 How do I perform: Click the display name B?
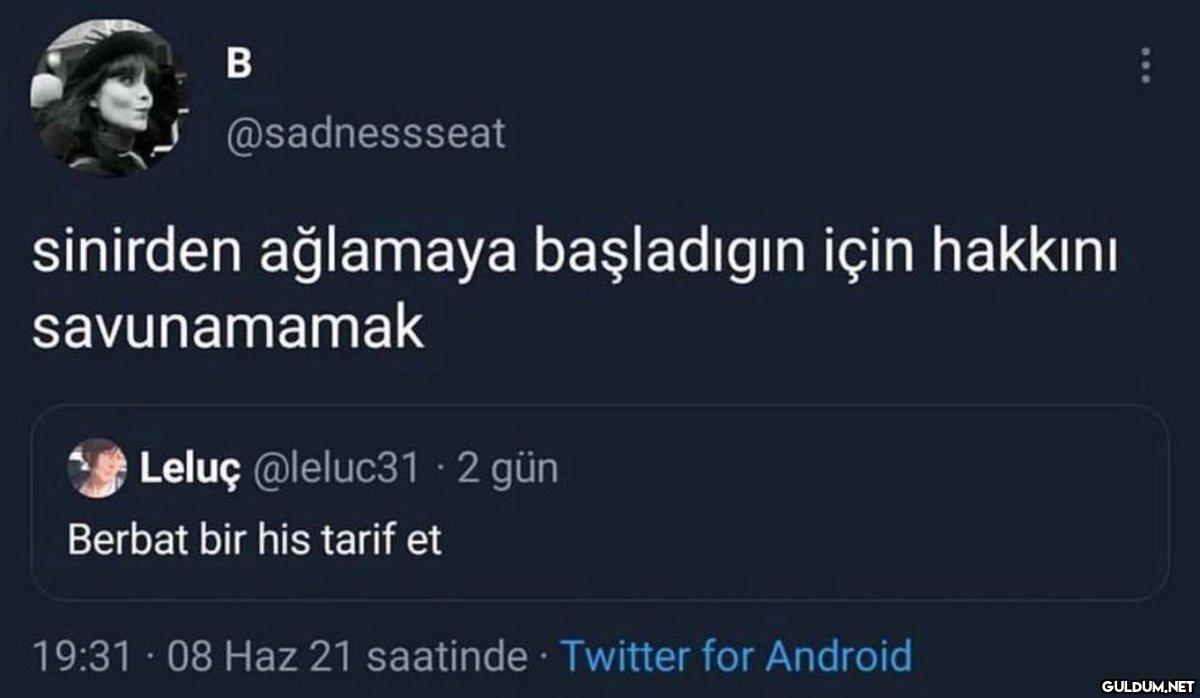[239, 63]
